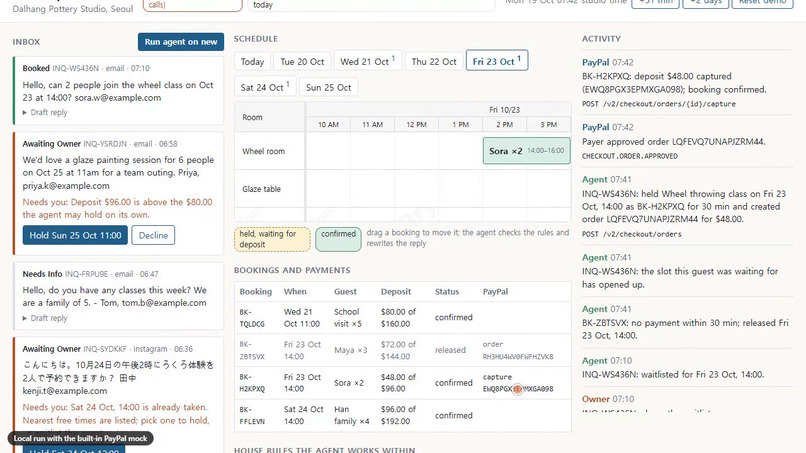806x453 pixels.
Task: Click the Agent 07:41 BK-ZBTSVX released entry
Action: point(687,322)
